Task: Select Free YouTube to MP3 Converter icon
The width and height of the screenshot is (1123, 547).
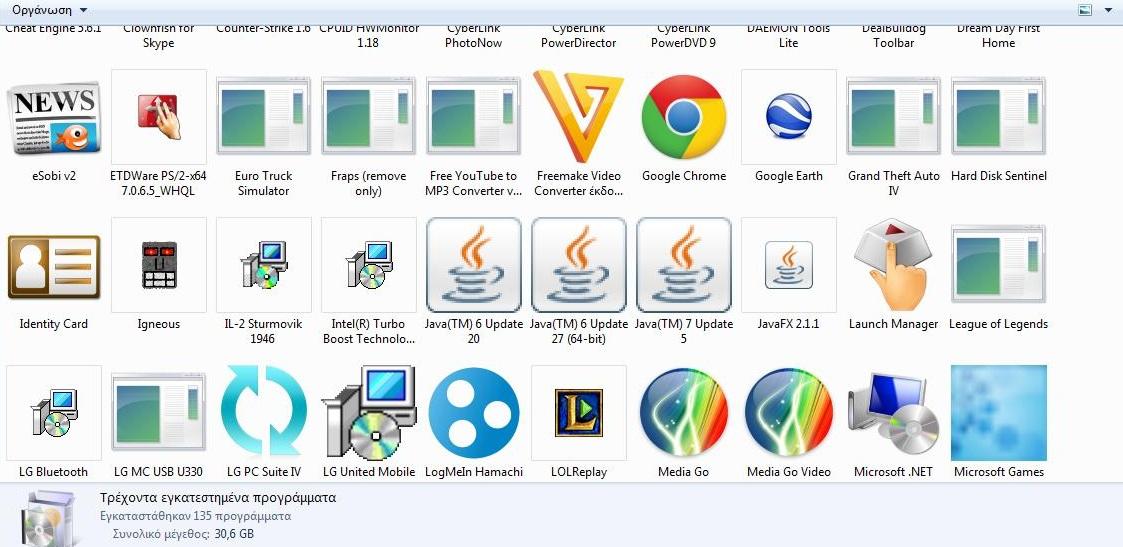Action: (473, 117)
